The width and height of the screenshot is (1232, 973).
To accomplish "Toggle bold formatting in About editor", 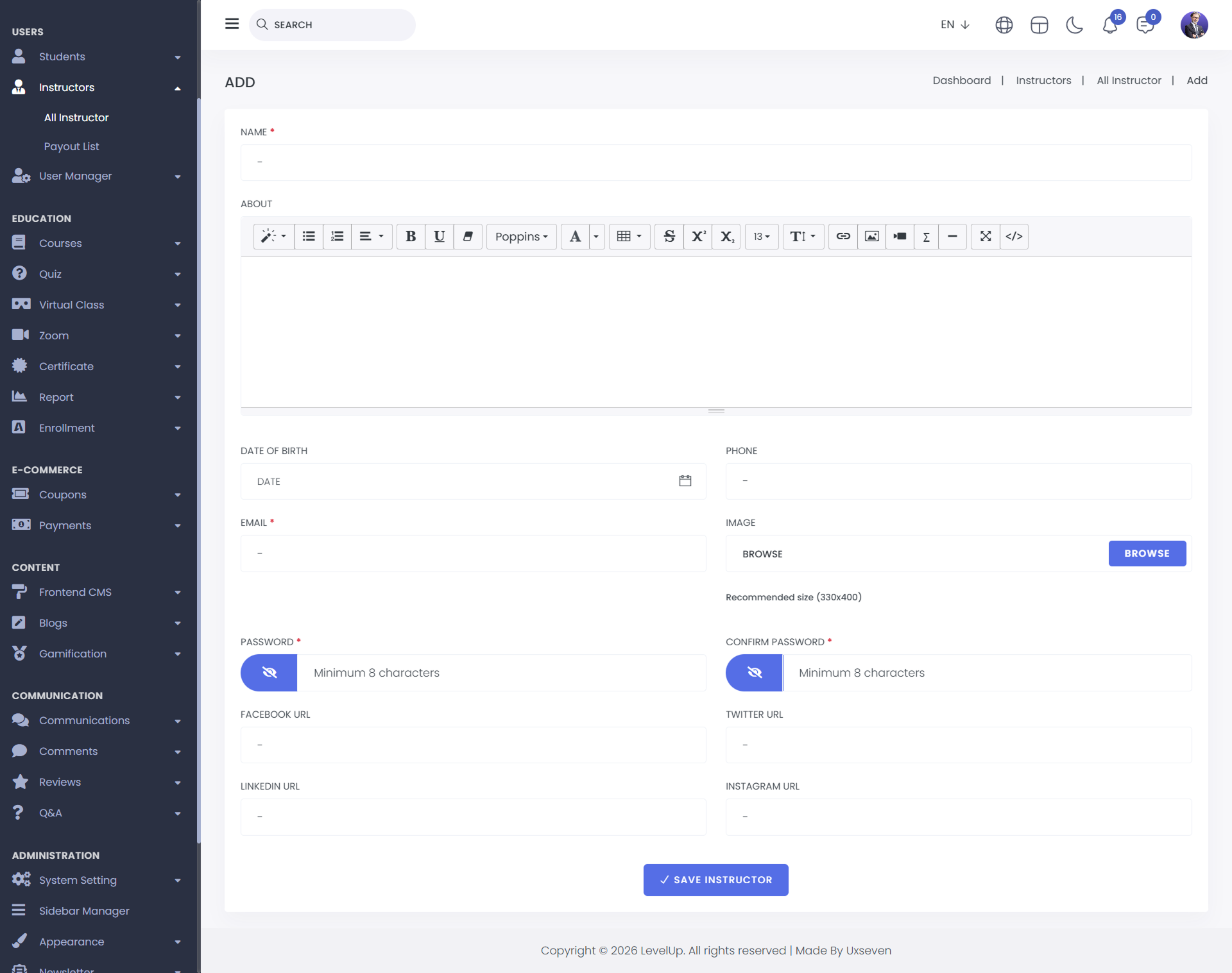I will coord(411,237).
